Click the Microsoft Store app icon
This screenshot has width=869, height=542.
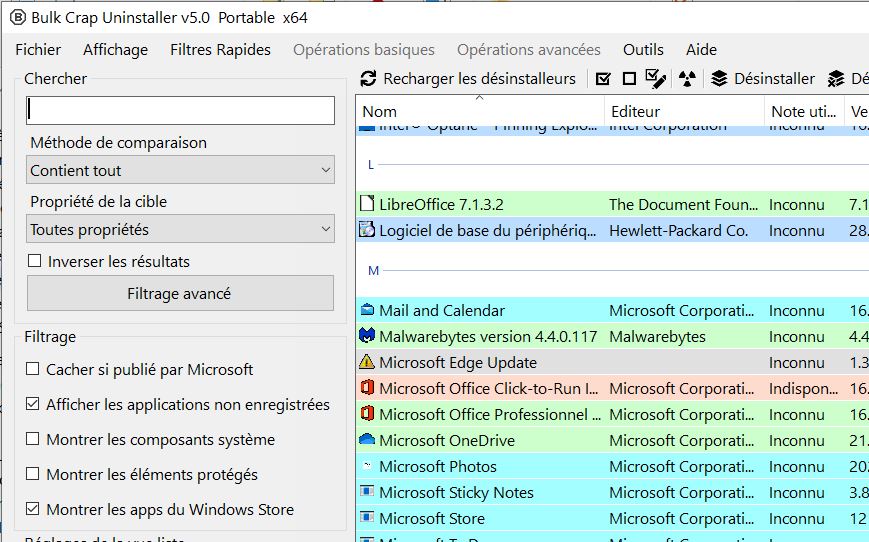(x=367, y=517)
